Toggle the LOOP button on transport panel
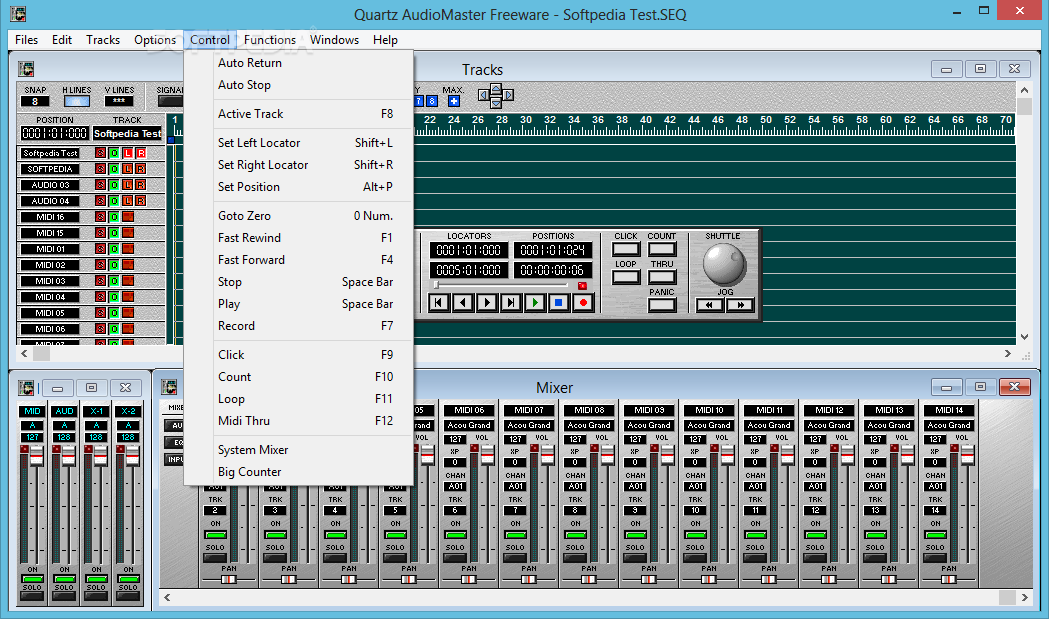The height and width of the screenshot is (619, 1049). (x=626, y=278)
